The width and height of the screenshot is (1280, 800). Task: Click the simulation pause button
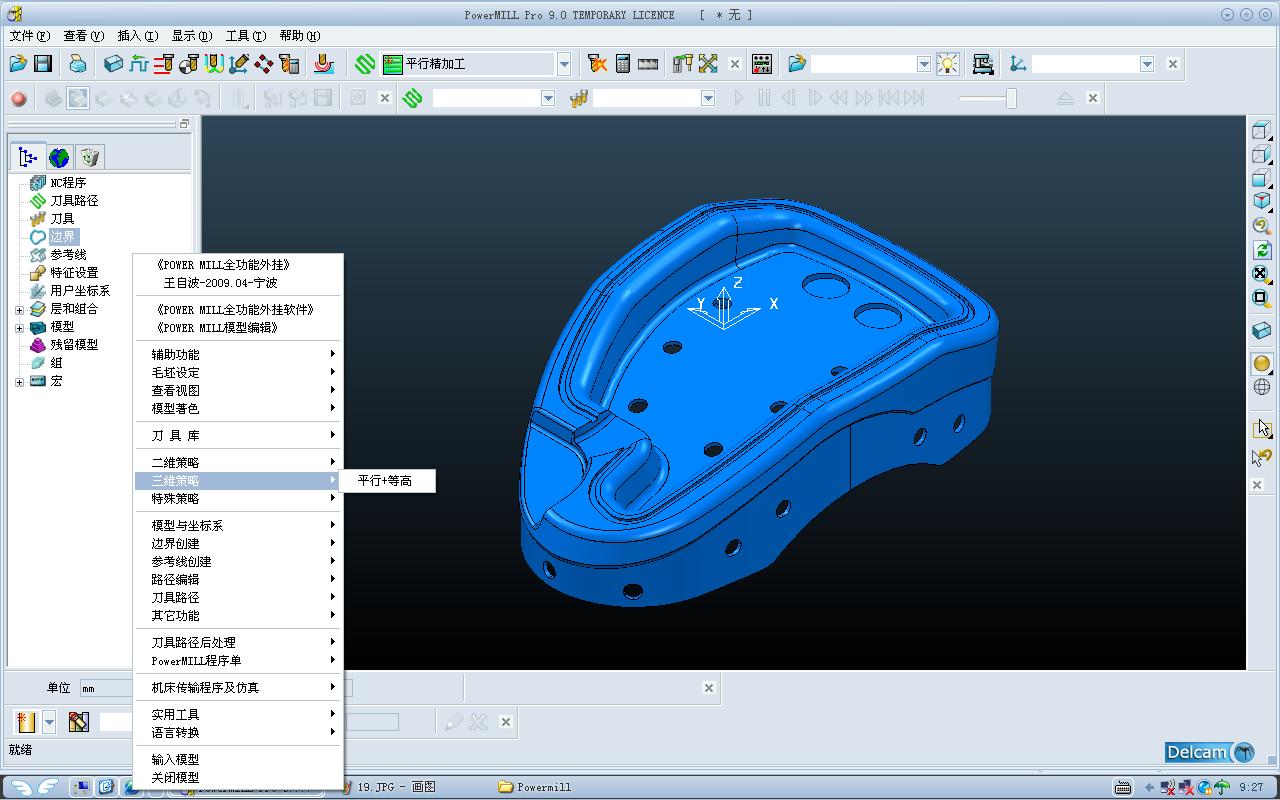764,98
